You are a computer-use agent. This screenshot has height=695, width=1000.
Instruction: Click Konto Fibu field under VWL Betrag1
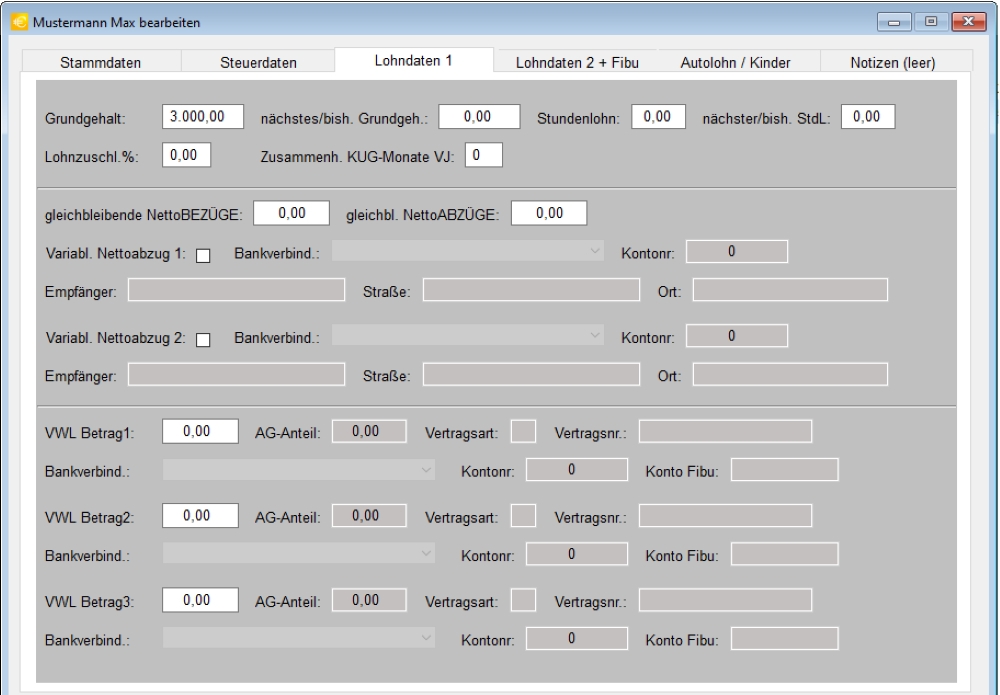pyautogui.click(x=784, y=470)
